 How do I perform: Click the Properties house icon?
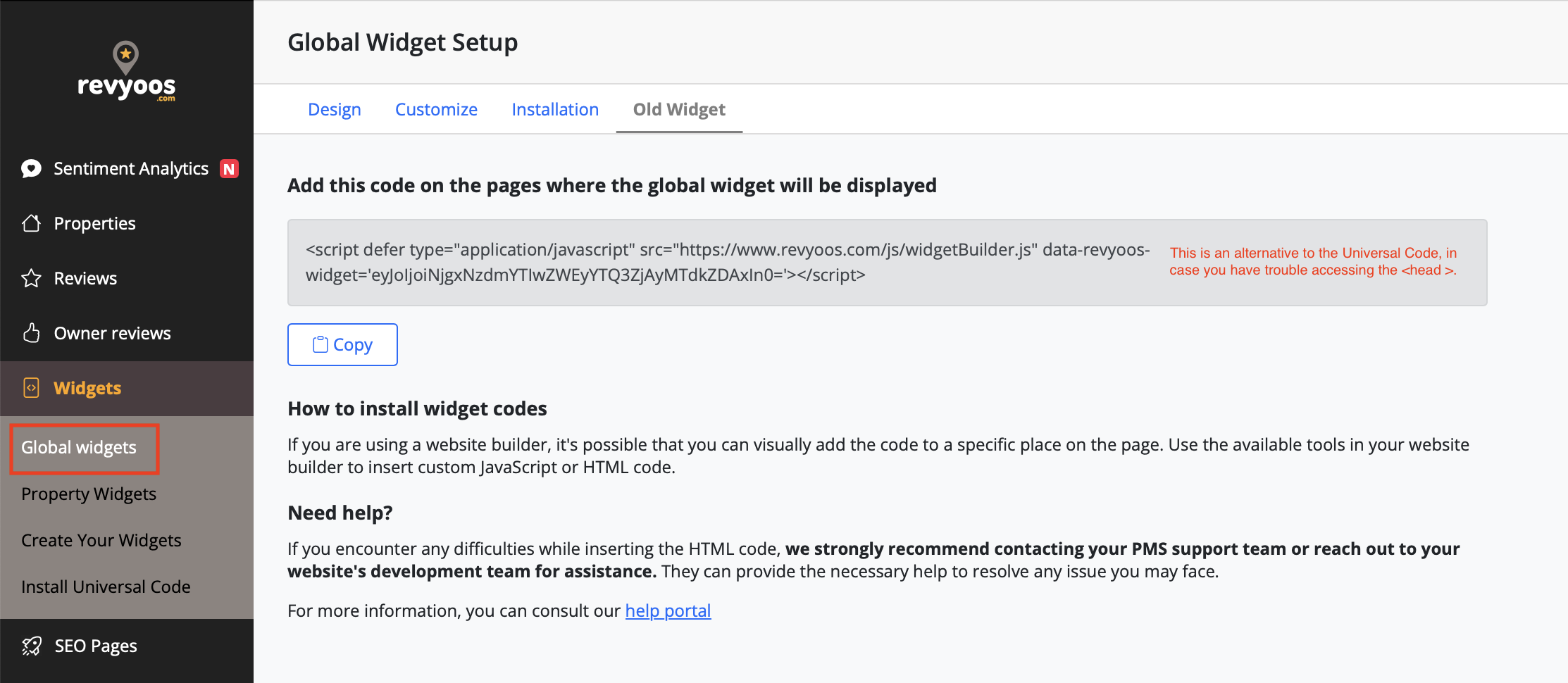pos(32,223)
